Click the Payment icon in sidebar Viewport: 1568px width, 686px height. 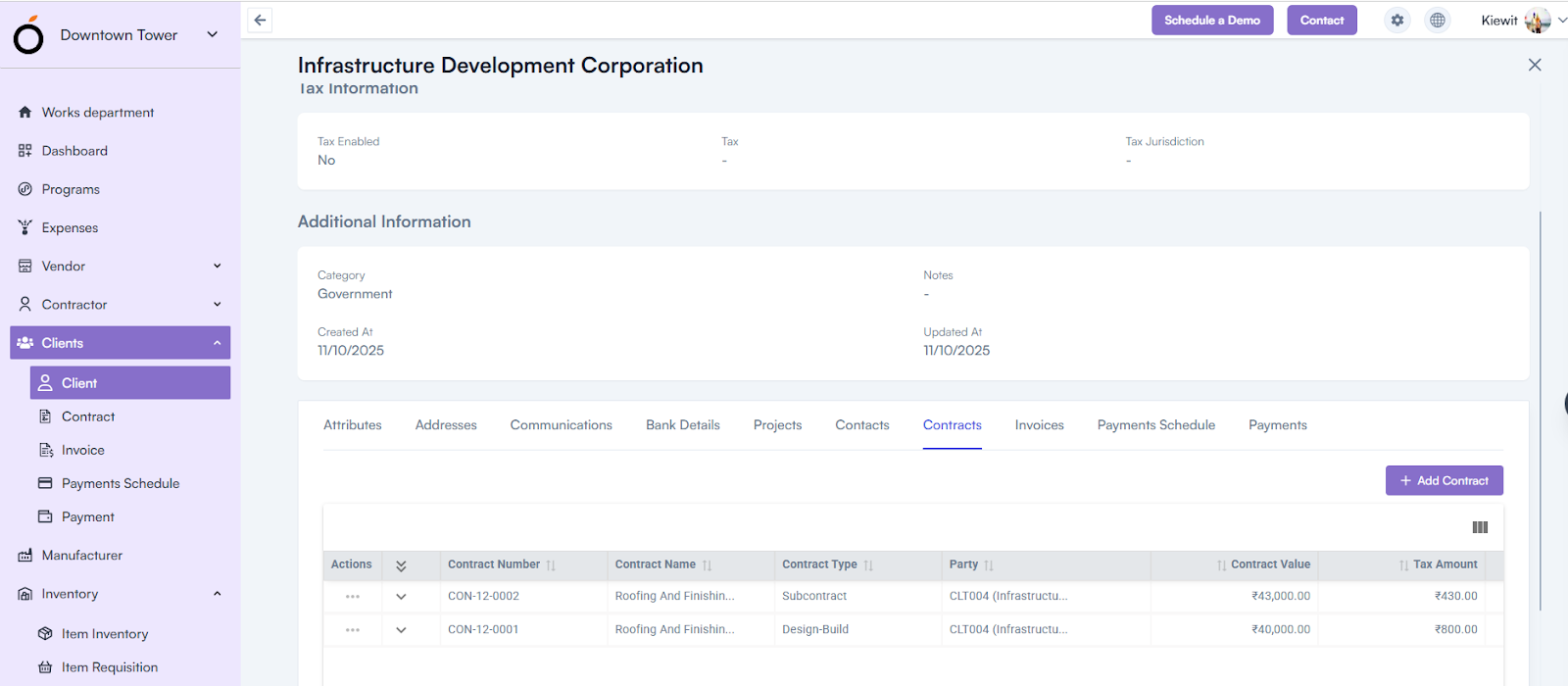(x=45, y=516)
